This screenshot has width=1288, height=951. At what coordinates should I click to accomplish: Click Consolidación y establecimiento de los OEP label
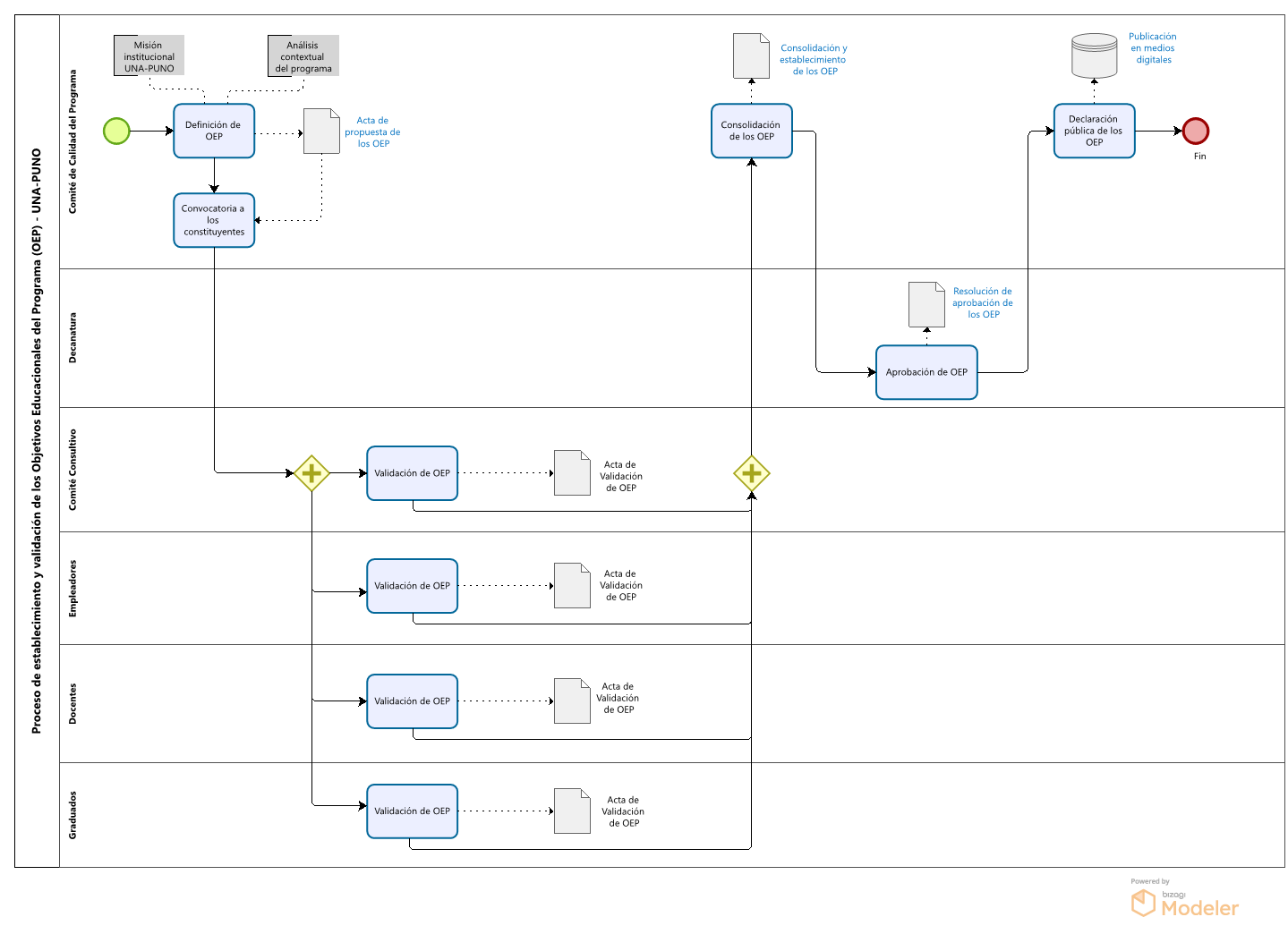[814, 60]
